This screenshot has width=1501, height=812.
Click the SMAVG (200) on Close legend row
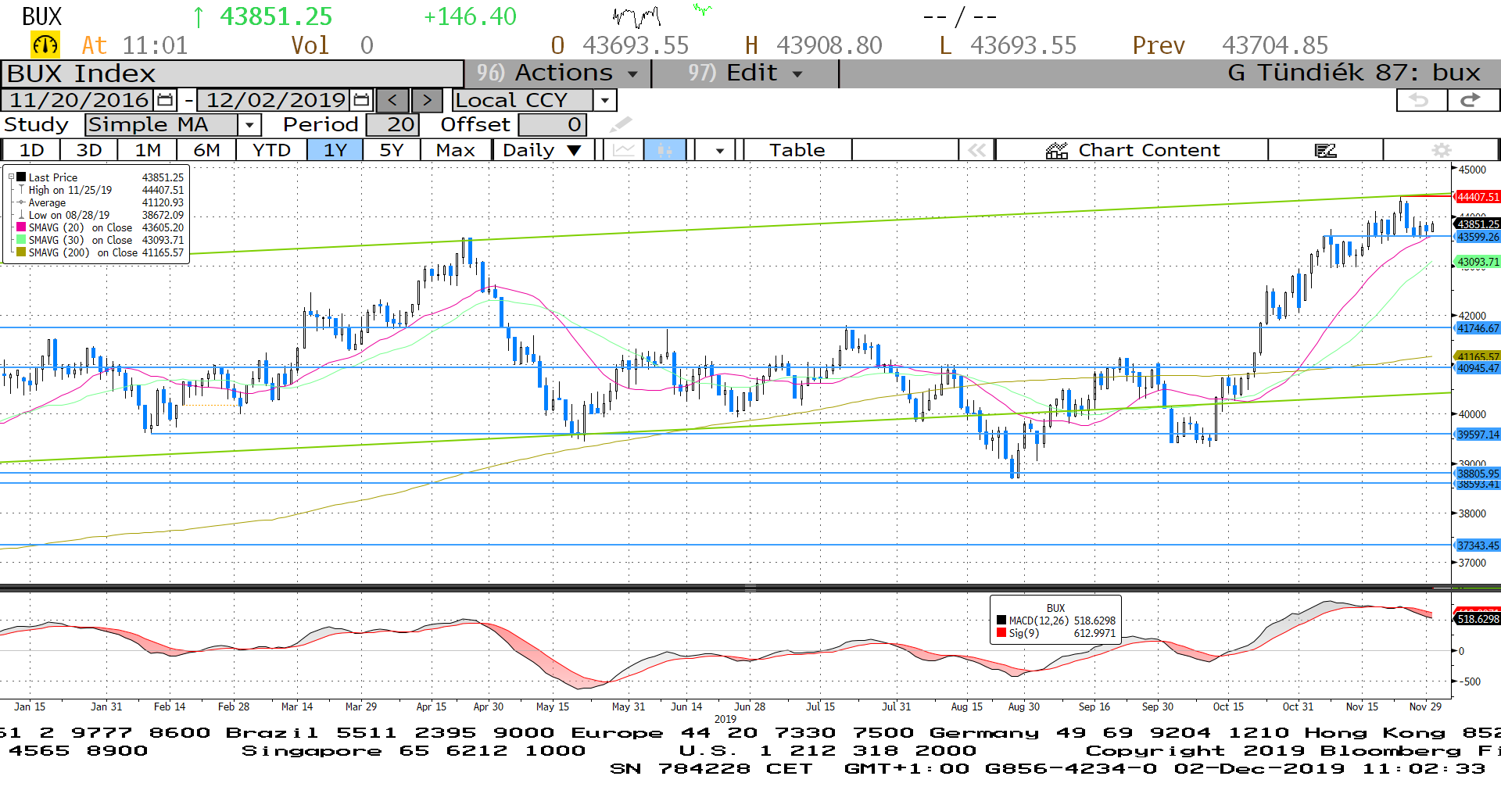click(100, 252)
